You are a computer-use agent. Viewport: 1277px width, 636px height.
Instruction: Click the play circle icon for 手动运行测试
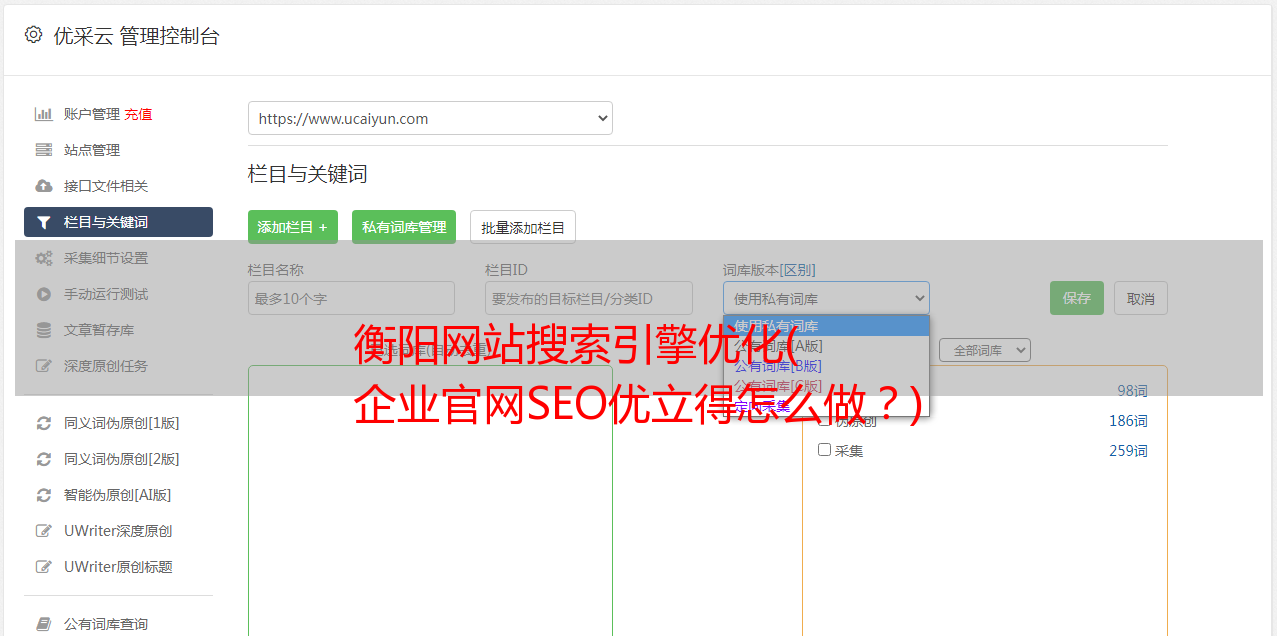[x=43, y=294]
